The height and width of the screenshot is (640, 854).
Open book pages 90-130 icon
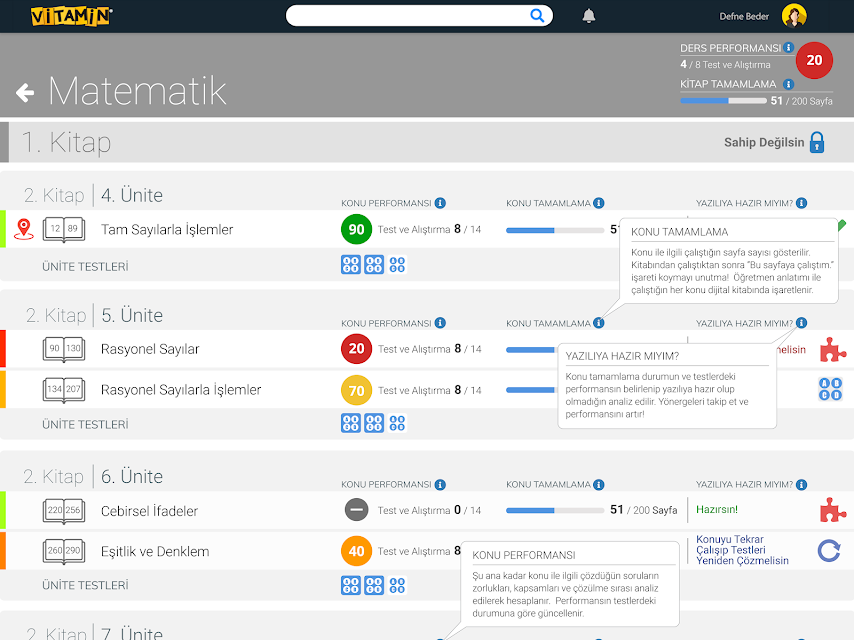(64, 349)
